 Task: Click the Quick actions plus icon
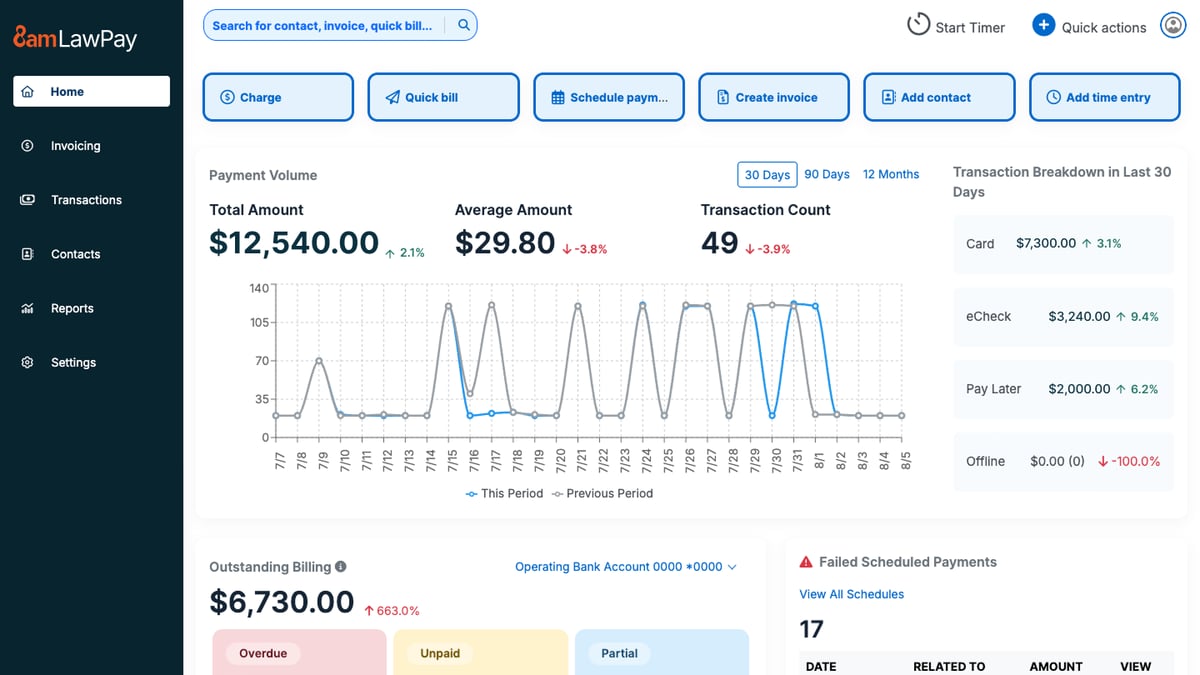(x=1043, y=26)
